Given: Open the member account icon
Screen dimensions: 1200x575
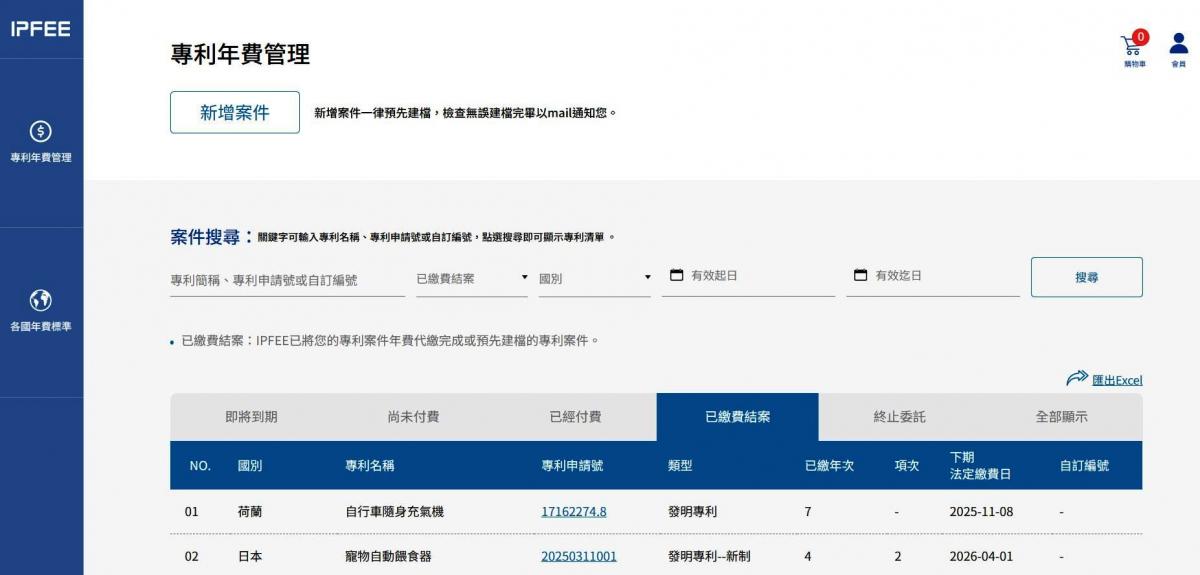Looking at the screenshot, I should [1178, 45].
